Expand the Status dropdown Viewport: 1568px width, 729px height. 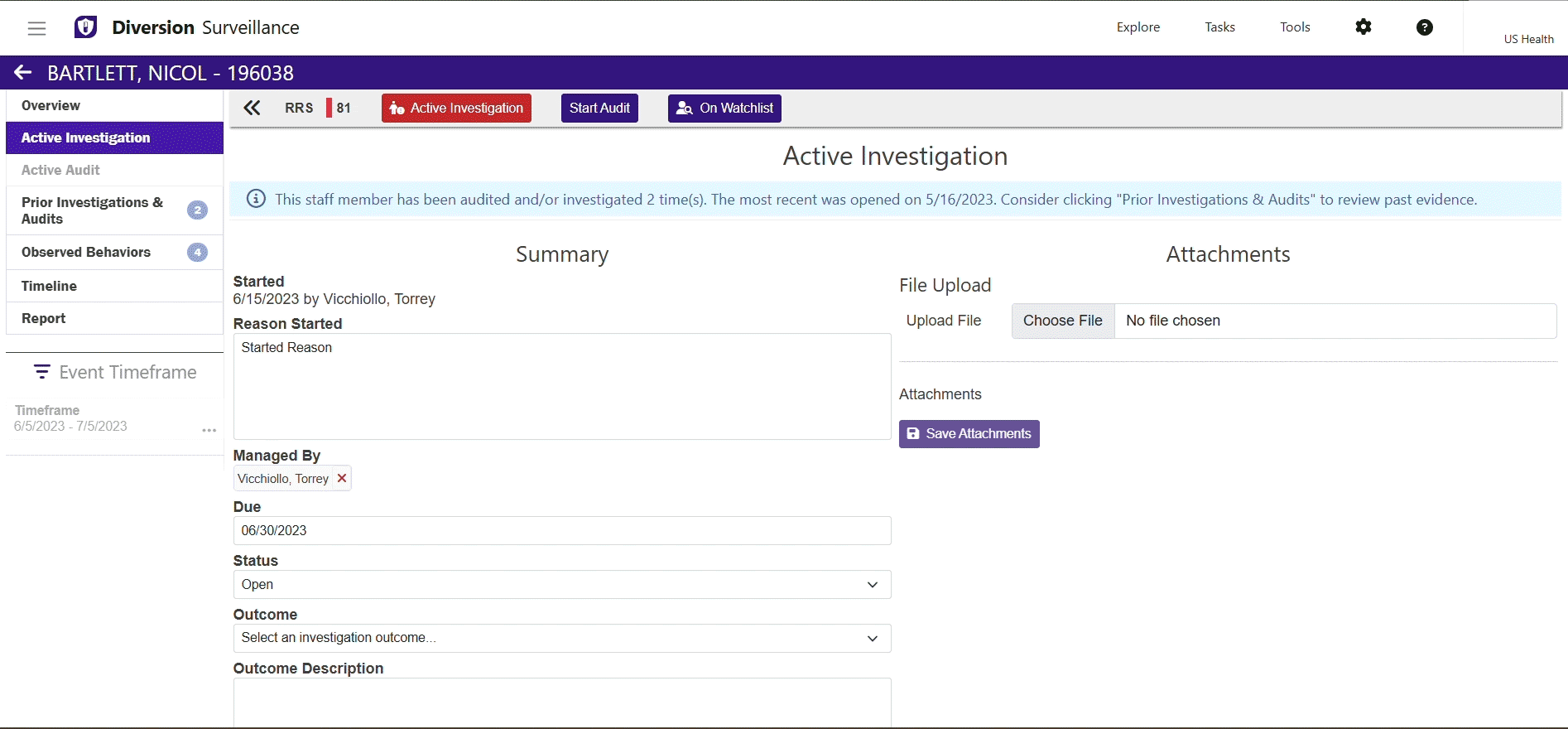pos(561,585)
